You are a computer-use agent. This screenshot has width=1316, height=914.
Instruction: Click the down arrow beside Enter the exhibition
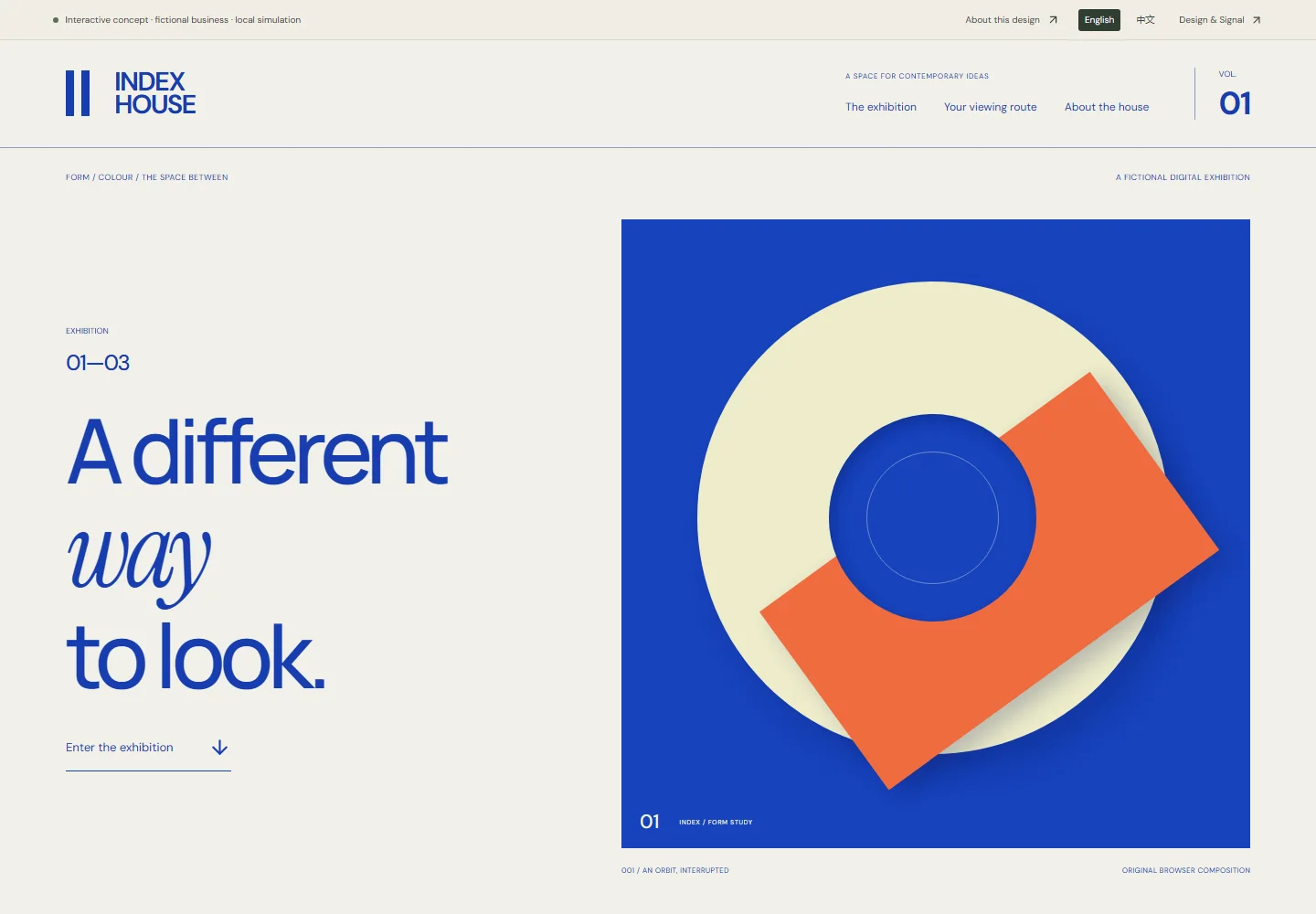tap(219, 748)
